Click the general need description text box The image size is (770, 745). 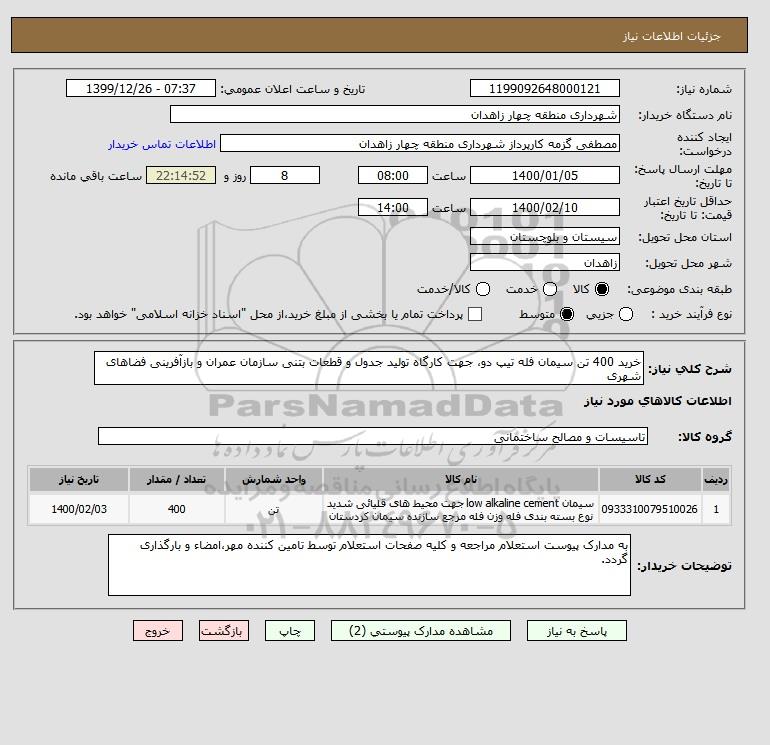click(369, 368)
